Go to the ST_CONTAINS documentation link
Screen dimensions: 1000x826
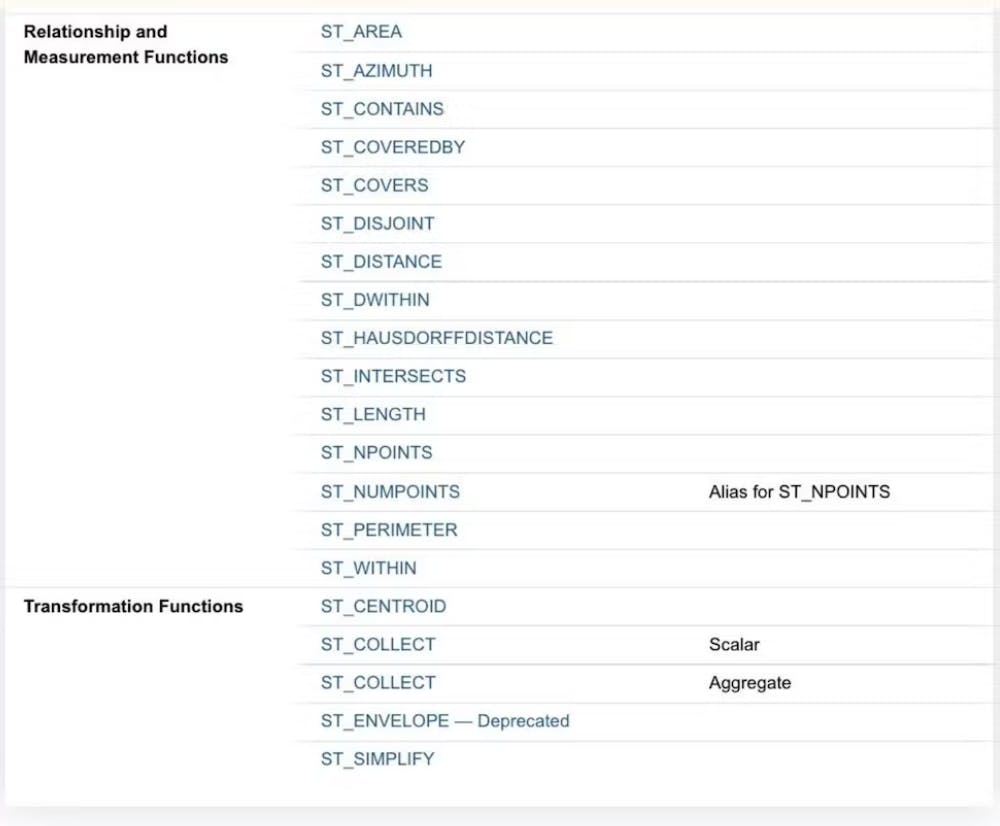click(382, 109)
